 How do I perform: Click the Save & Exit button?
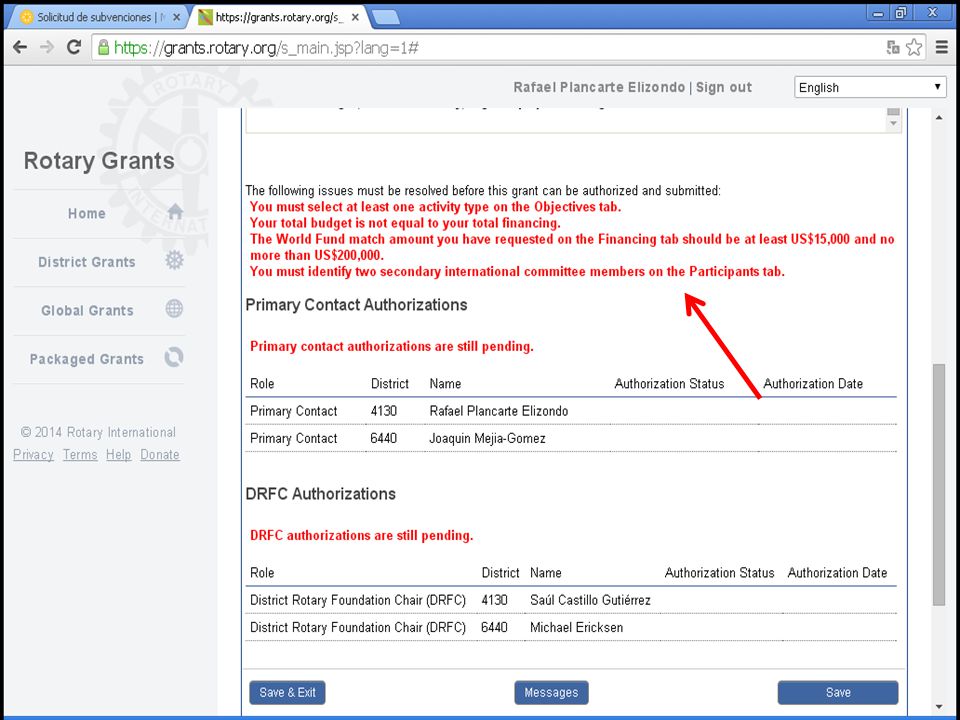point(287,692)
